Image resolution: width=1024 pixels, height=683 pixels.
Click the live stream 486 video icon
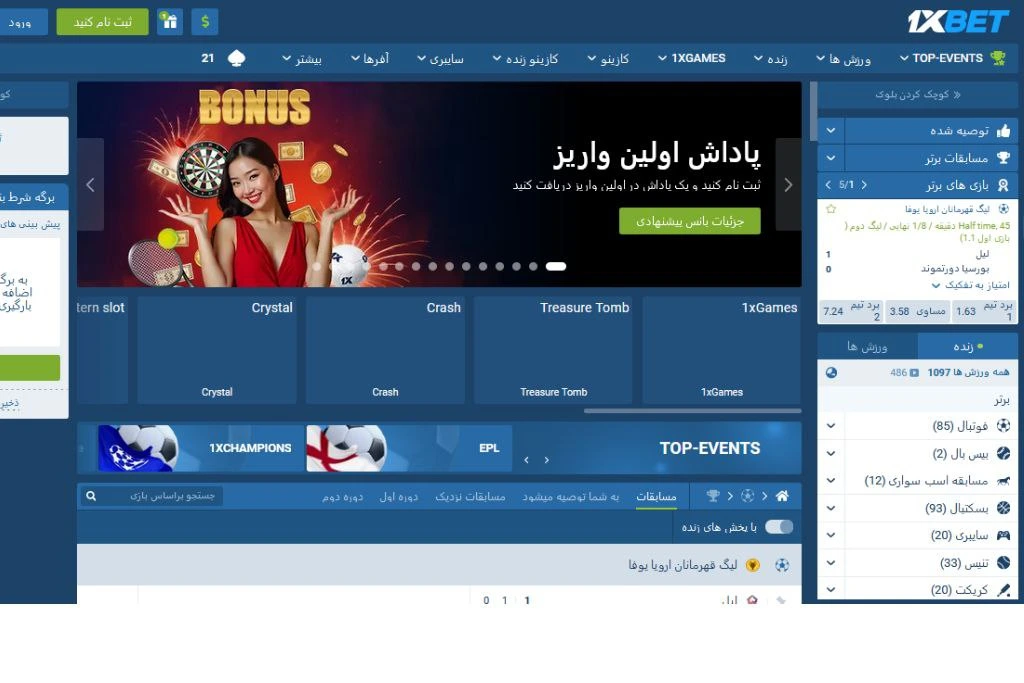(914, 372)
